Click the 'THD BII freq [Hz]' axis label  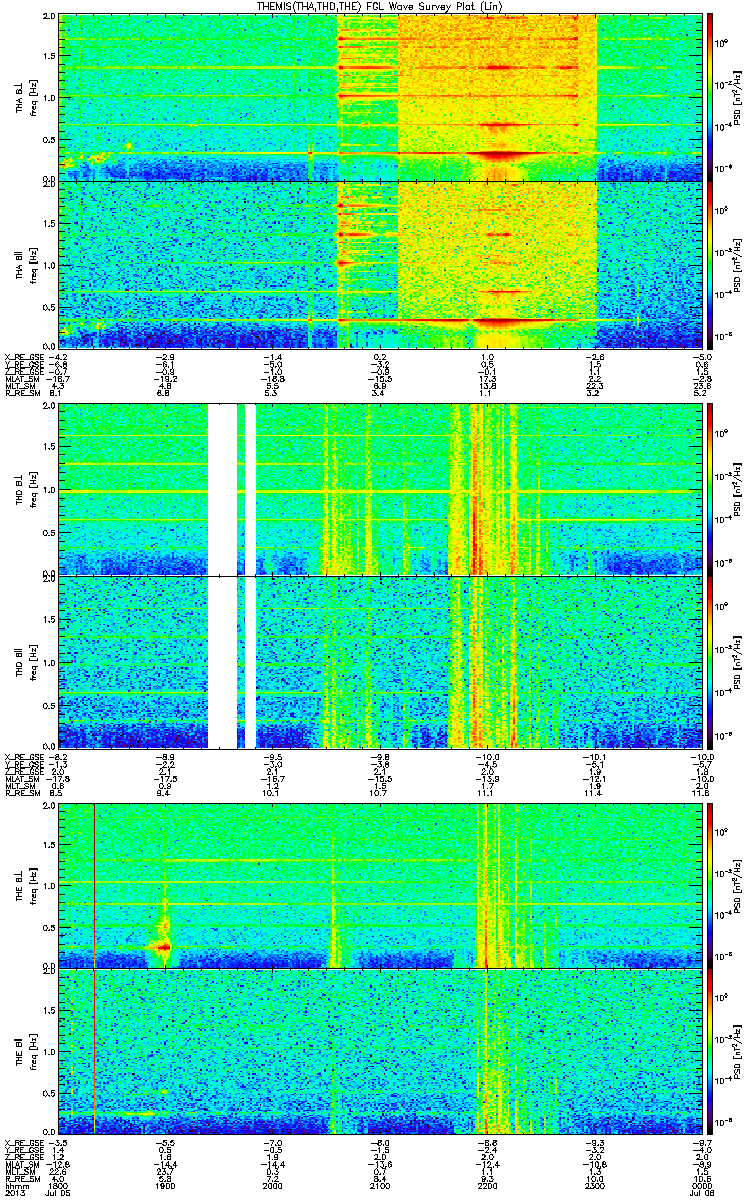click(26, 662)
